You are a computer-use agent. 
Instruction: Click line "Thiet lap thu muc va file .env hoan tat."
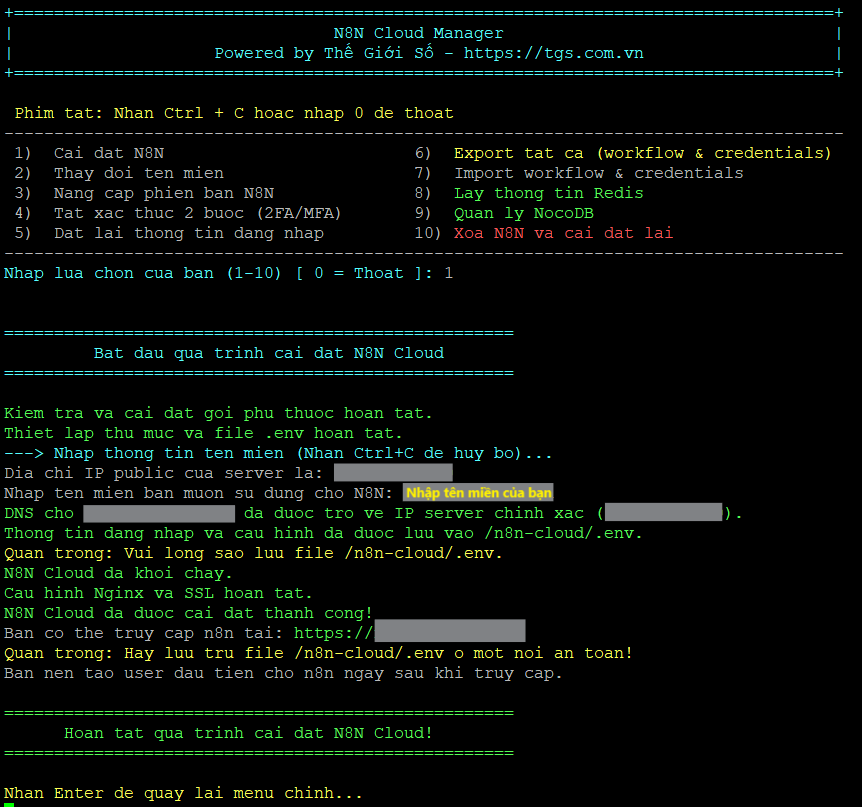click(203, 433)
